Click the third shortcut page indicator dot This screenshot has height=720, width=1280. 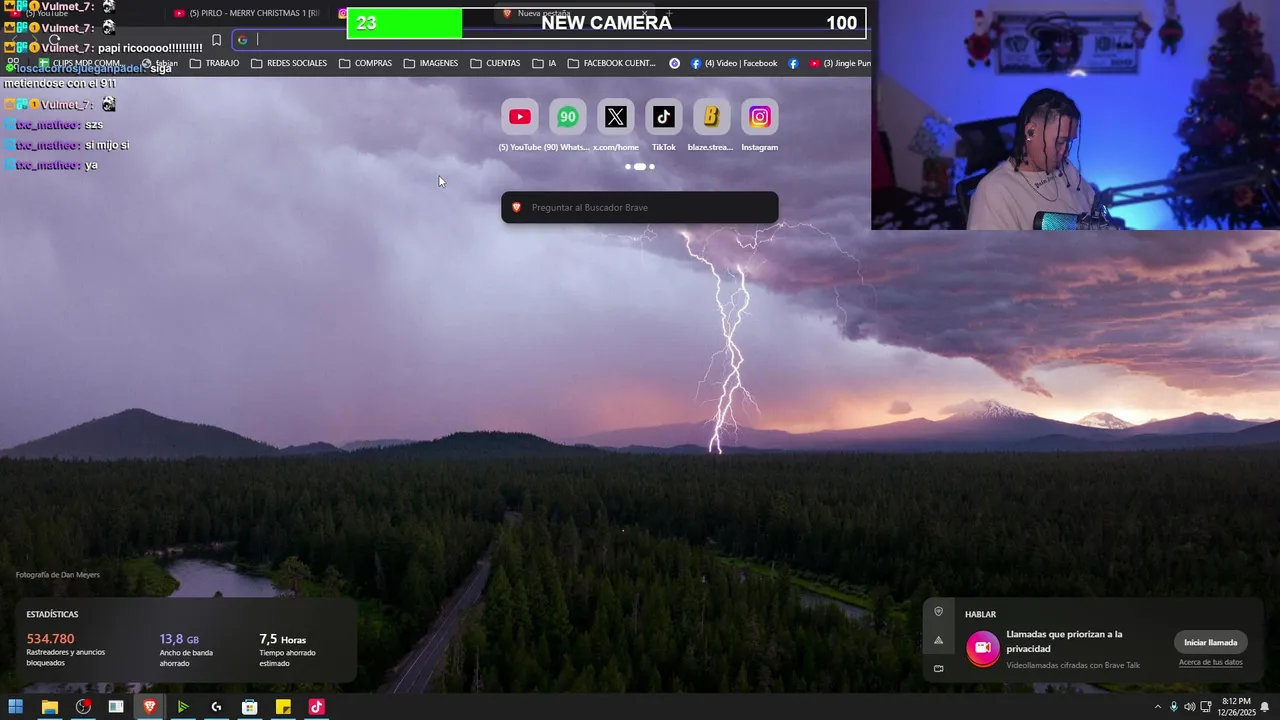[x=652, y=167]
